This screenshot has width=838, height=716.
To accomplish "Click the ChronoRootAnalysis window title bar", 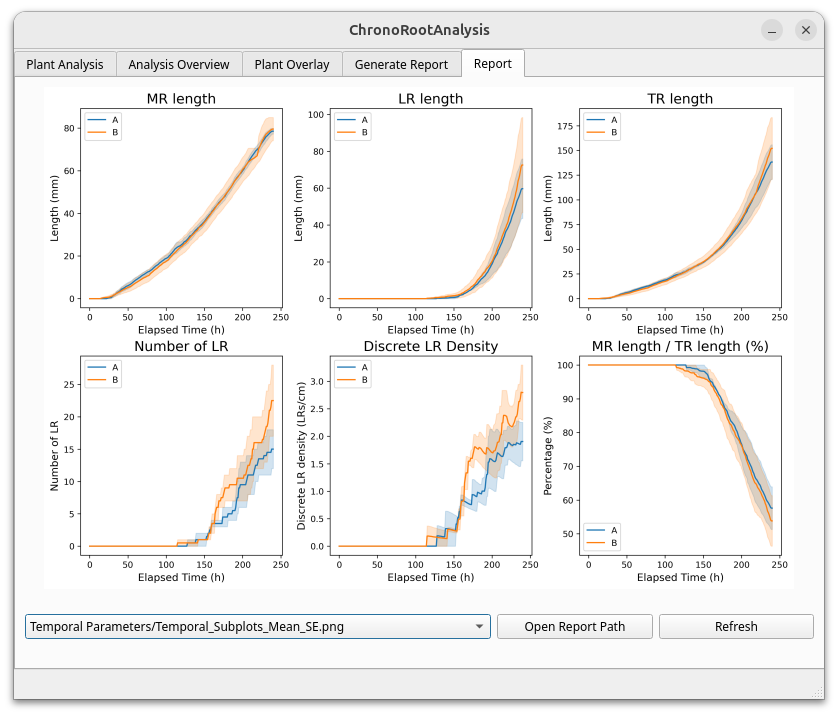I will click(x=419, y=30).
